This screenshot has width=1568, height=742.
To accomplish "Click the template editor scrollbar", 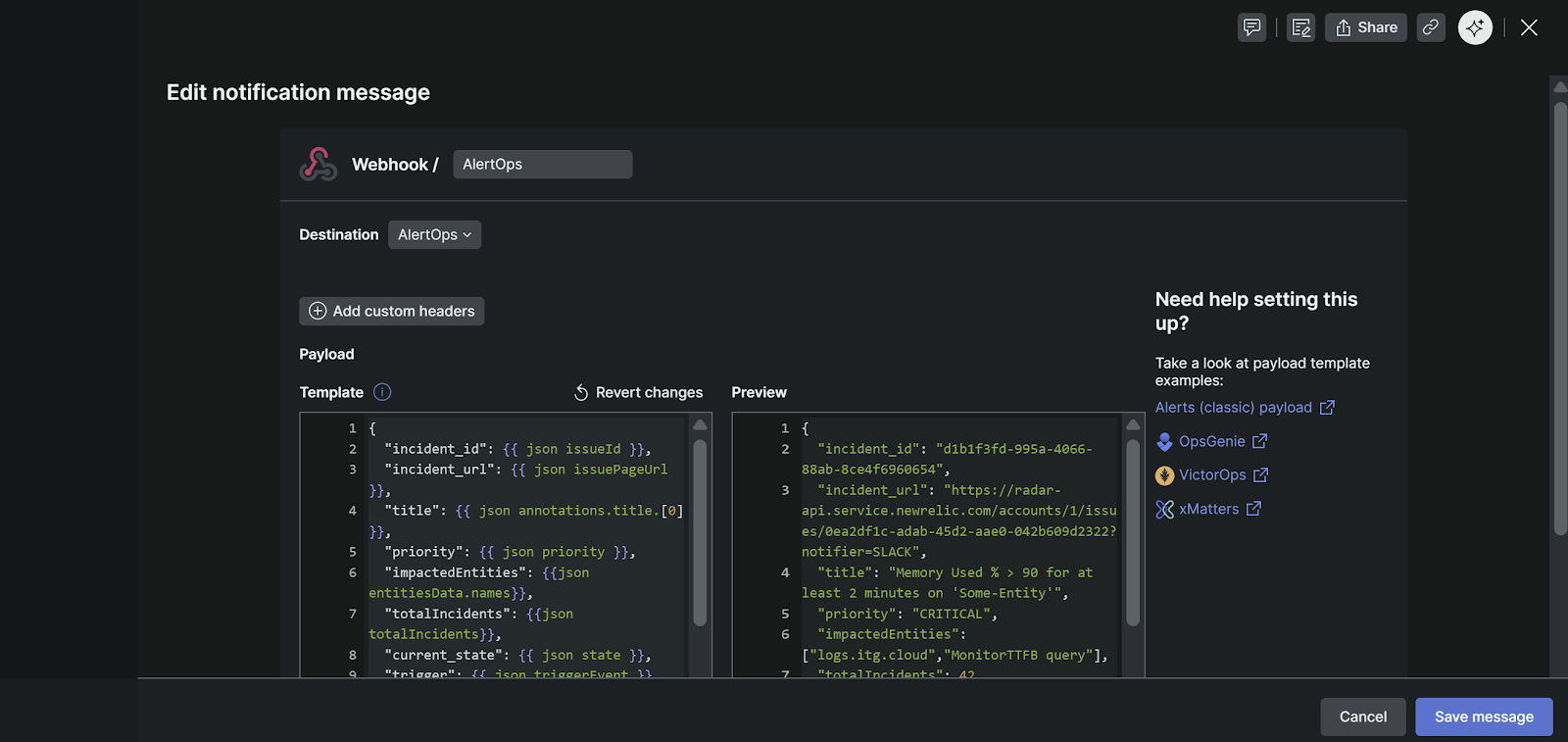I will [700, 532].
